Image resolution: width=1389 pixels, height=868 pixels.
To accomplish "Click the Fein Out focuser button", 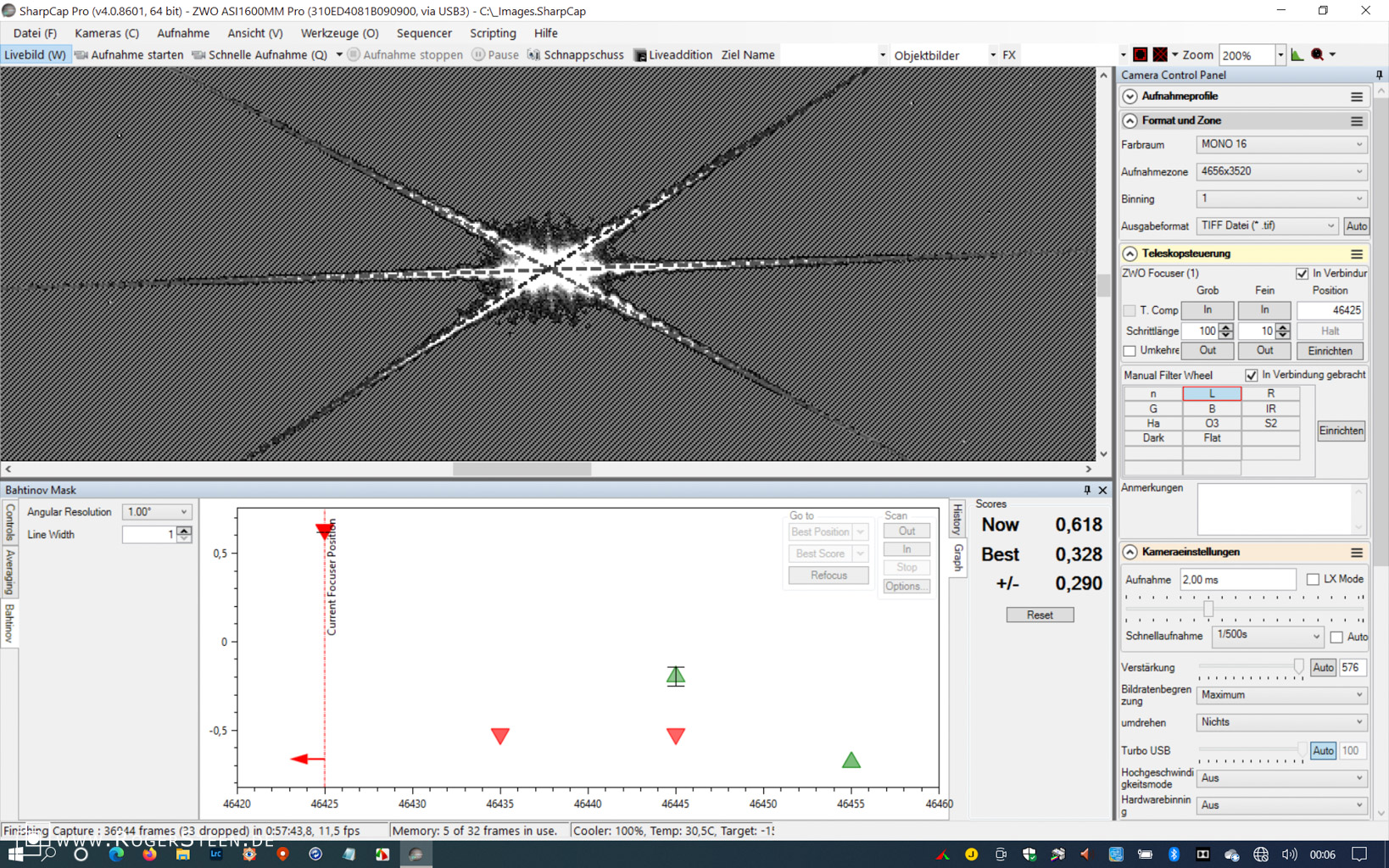I will [x=1264, y=351].
